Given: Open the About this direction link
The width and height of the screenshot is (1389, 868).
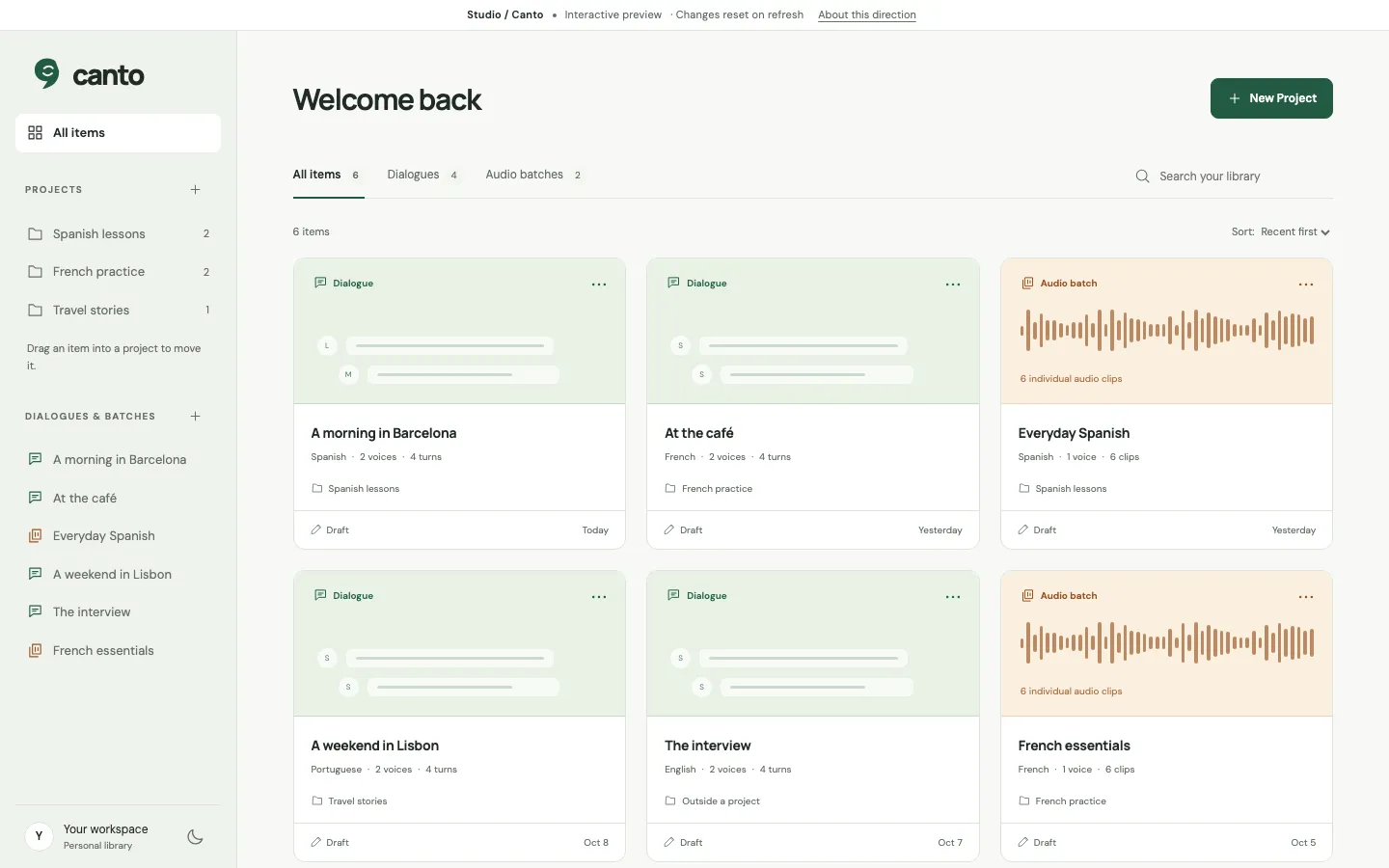Looking at the screenshot, I should (x=867, y=15).
